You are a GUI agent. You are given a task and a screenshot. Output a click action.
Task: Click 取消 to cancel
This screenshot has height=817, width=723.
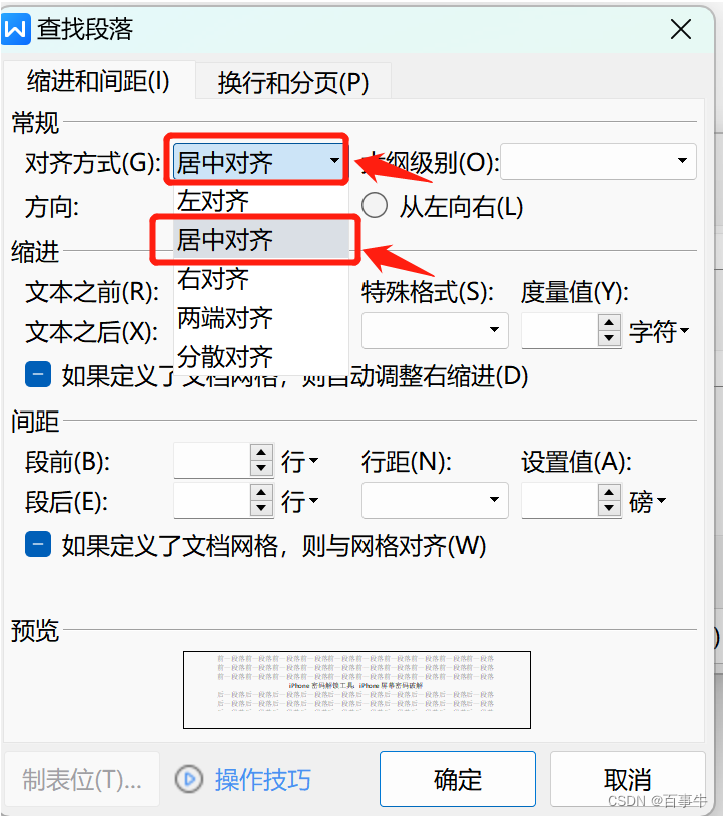pos(628,779)
